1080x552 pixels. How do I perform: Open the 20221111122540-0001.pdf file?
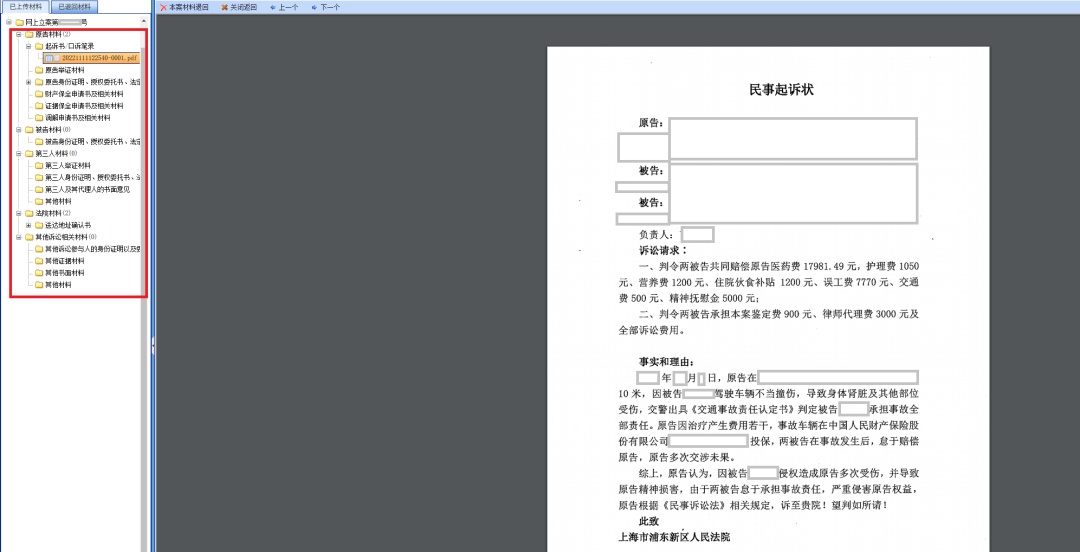tap(99, 58)
